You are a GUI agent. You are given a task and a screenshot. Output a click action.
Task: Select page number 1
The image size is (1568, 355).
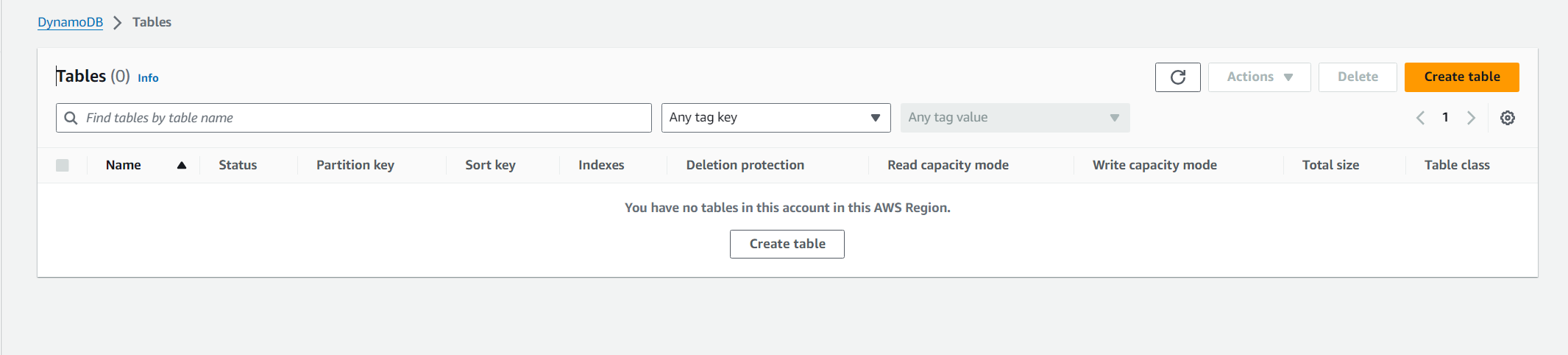(1445, 118)
